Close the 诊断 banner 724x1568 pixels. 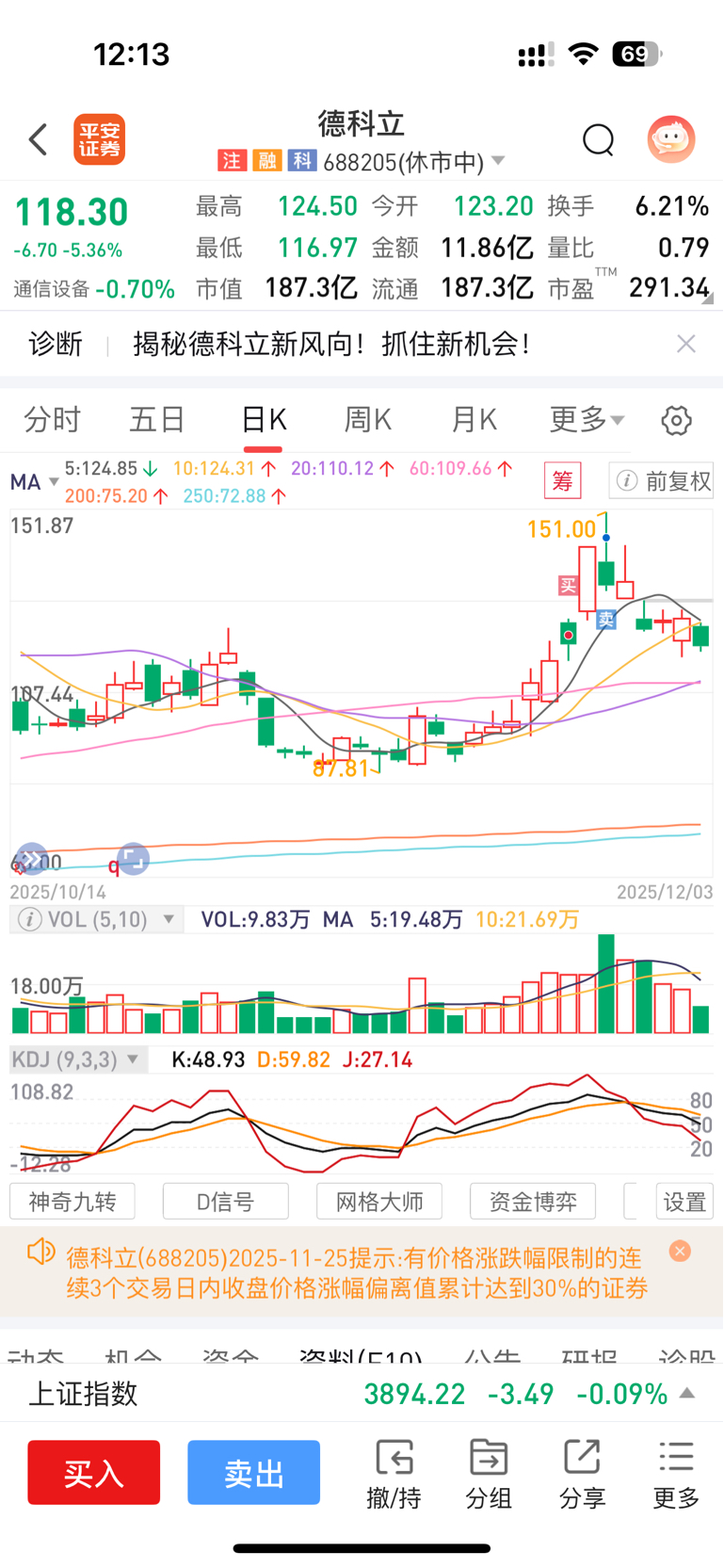point(686,344)
